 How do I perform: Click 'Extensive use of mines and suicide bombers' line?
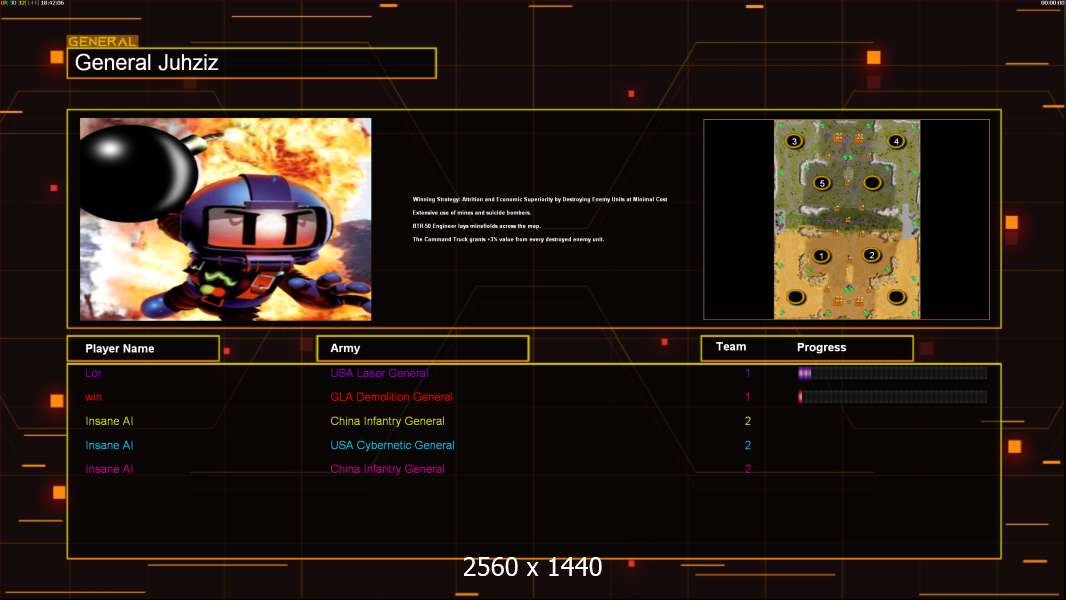click(471, 213)
